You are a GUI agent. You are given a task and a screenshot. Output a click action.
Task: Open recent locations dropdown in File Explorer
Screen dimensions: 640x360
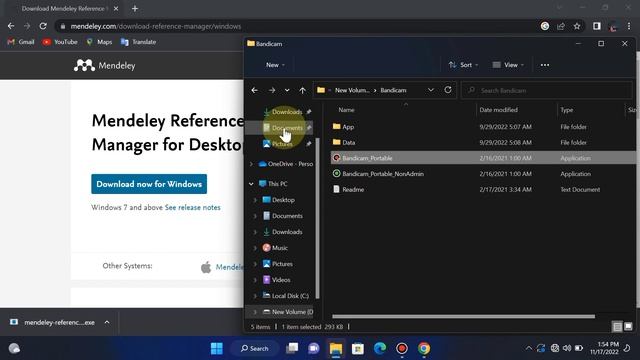click(x=287, y=90)
